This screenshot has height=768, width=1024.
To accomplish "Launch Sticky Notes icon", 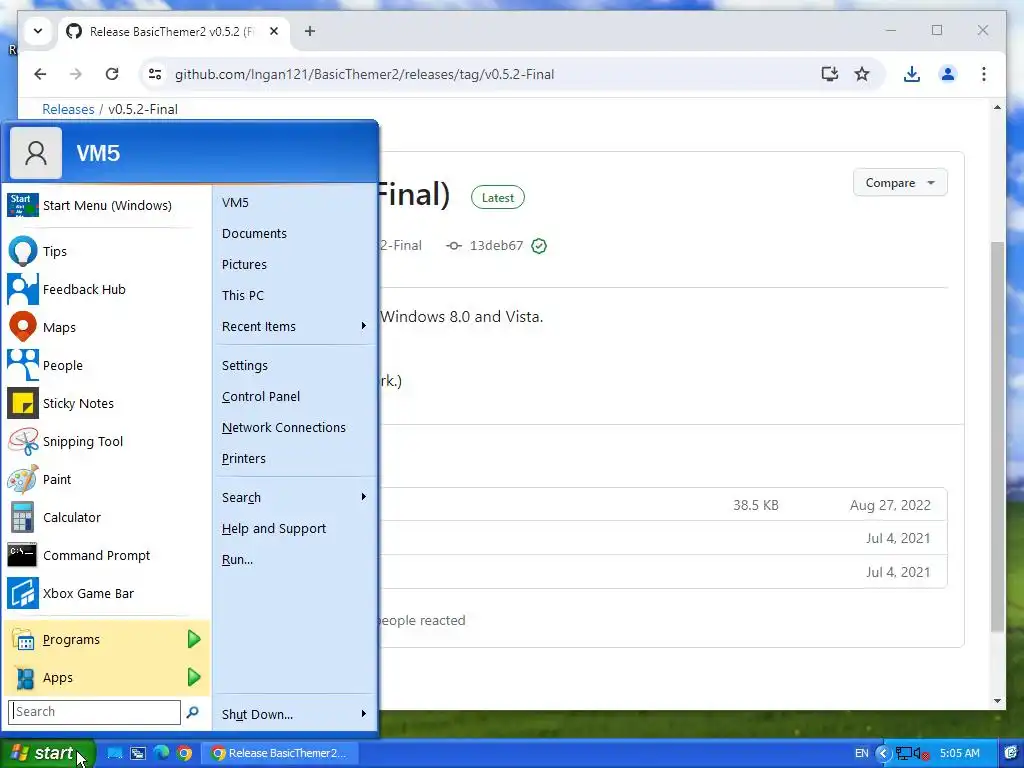I will tap(22, 403).
